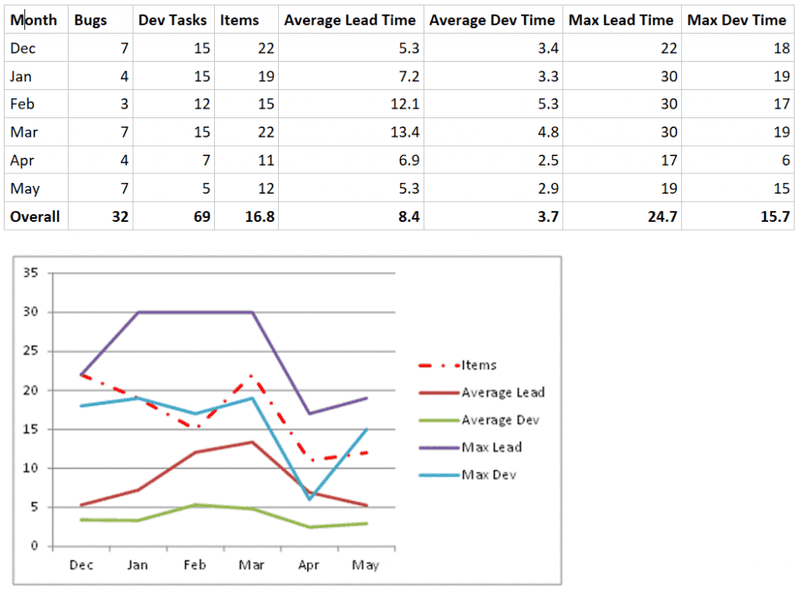Image resolution: width=800 pixels, height=593 pixels.
Task: Select Apr Max Dev Time 6
Action: click(x=738, y=160)
